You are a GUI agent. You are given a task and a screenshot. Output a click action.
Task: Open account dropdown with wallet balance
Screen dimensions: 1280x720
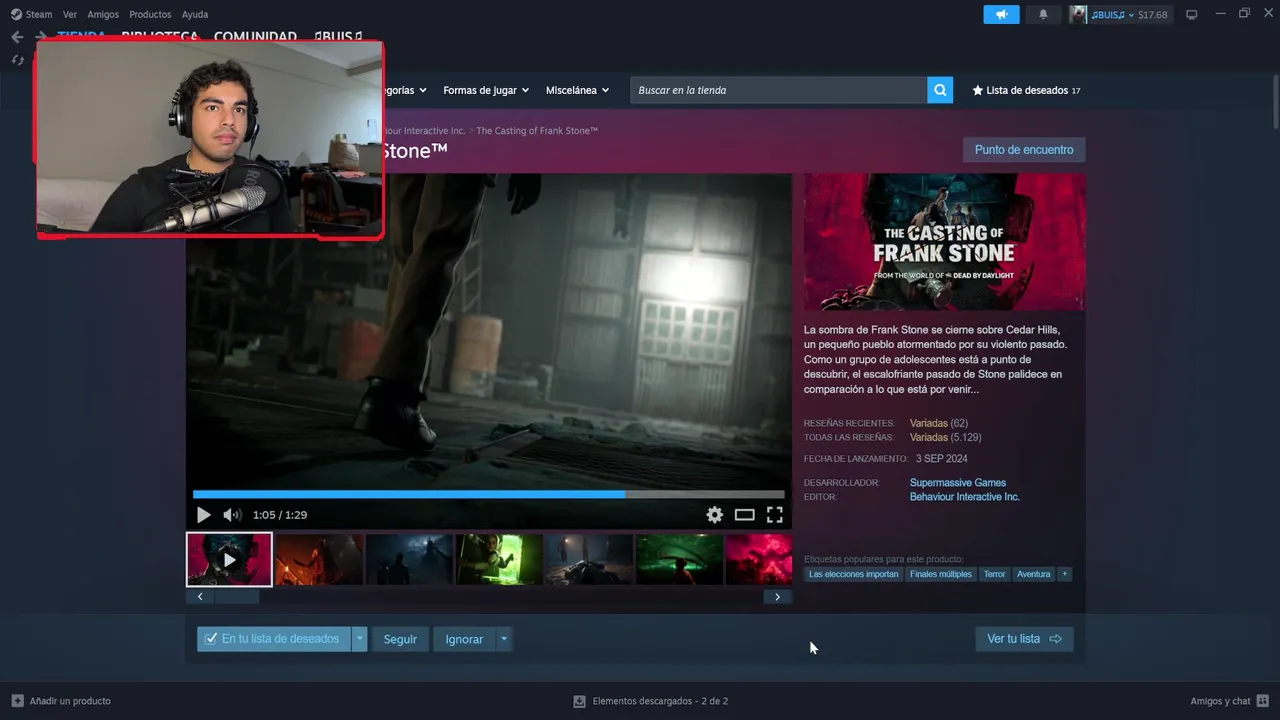[x=1130, y=15]
